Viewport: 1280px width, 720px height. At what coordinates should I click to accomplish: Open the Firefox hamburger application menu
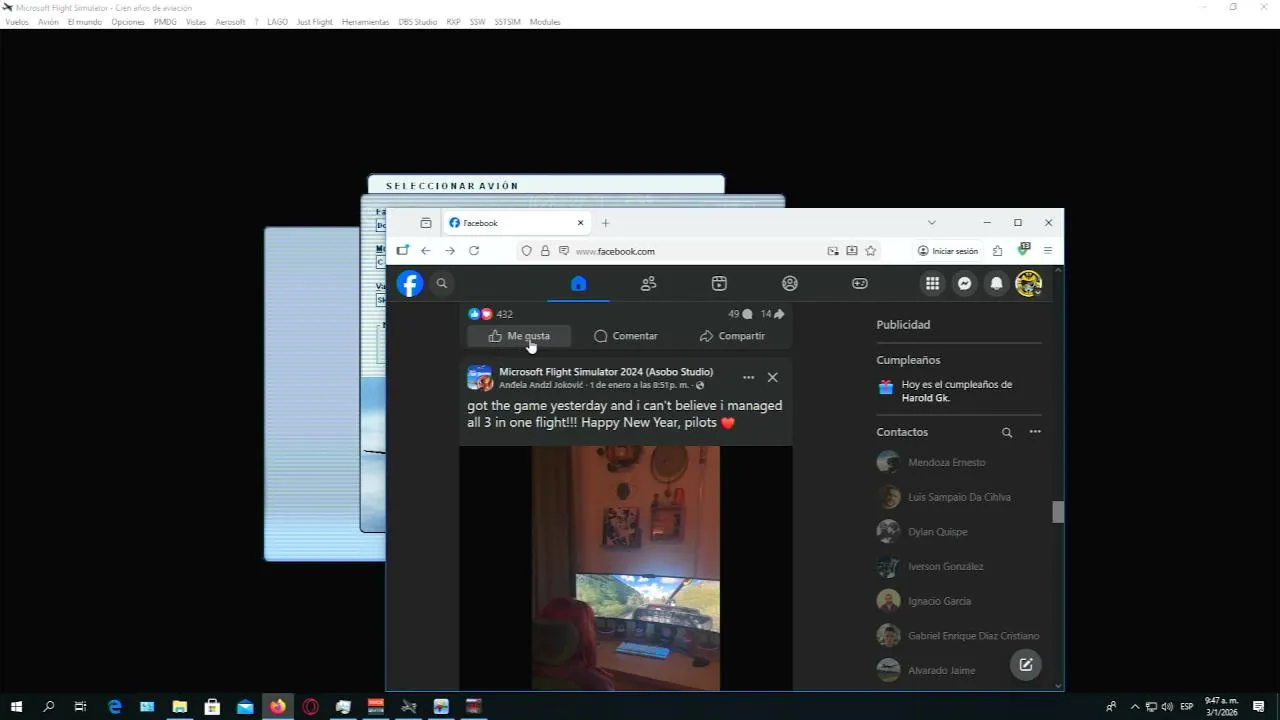click(1048, 251)
